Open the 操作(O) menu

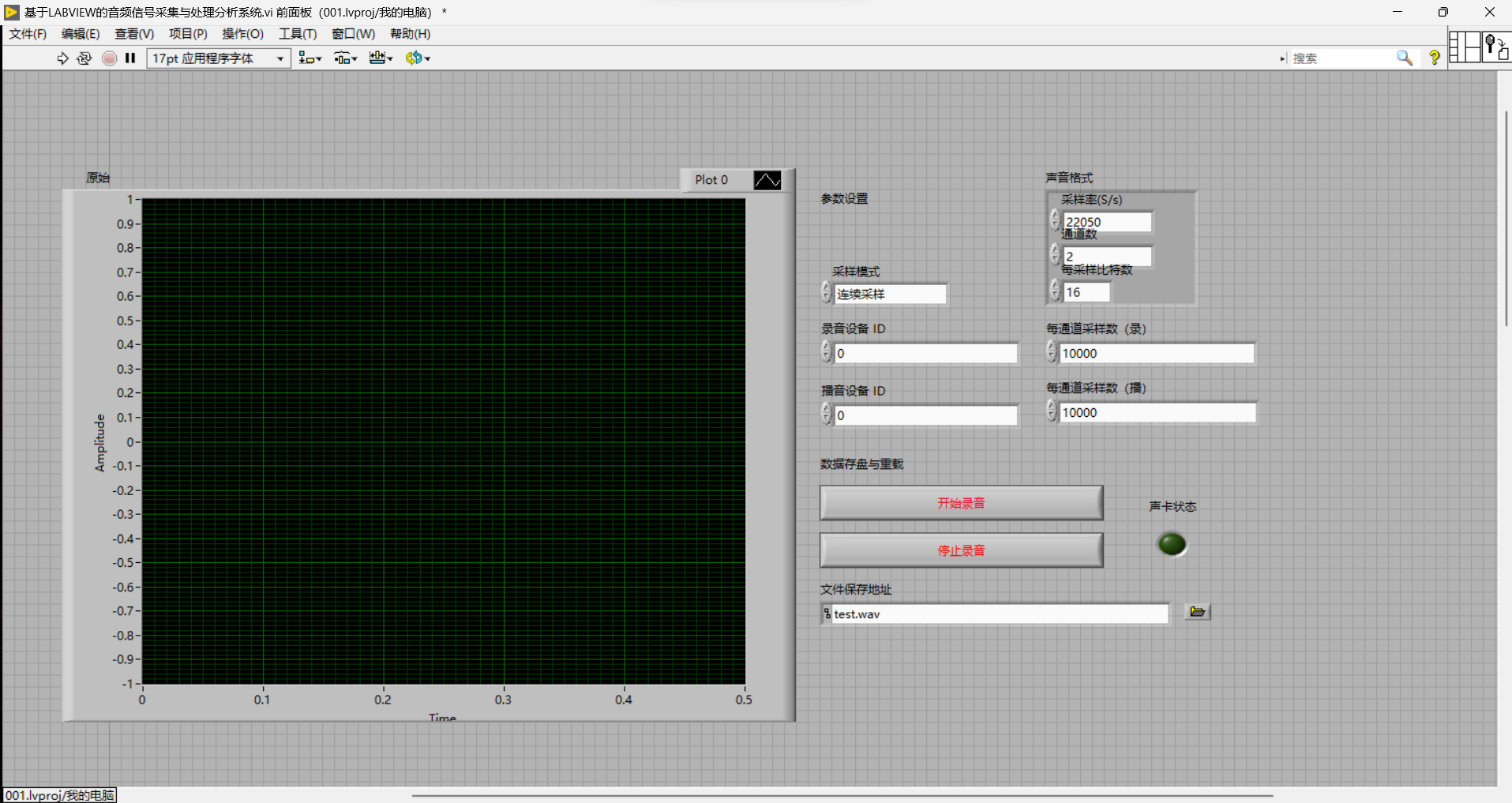[x=242, y=34]
